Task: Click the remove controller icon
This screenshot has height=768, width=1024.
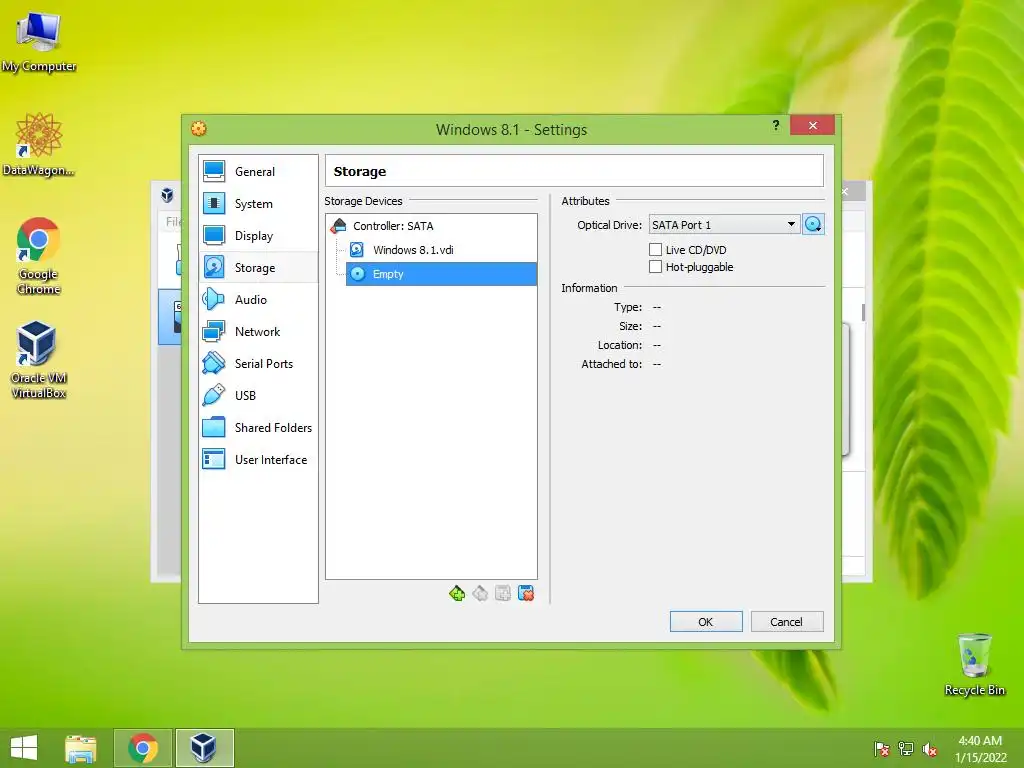Action: [x=480, y=593]
